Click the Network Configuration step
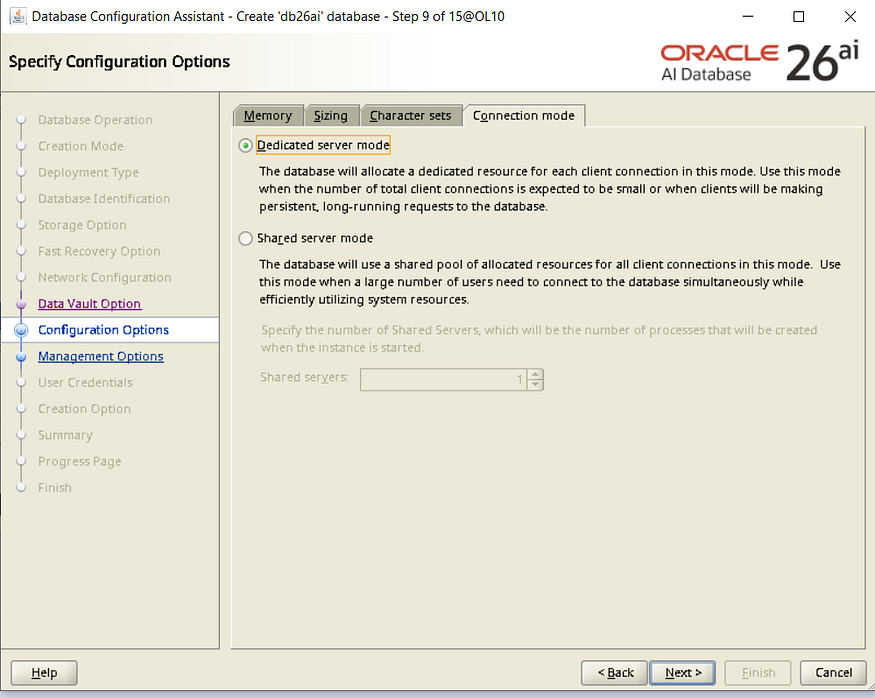This screenshot has height=698, width=875. (x=104, y=277)
